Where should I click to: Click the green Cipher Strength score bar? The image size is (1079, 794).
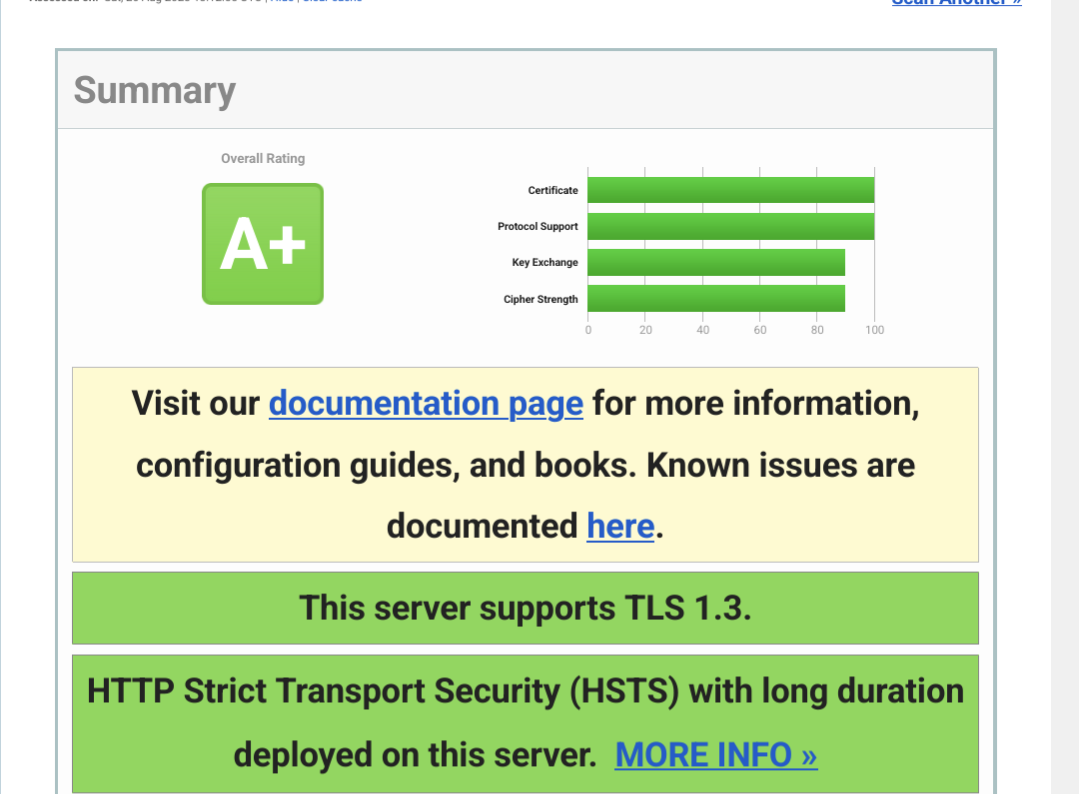click(716, 299)
